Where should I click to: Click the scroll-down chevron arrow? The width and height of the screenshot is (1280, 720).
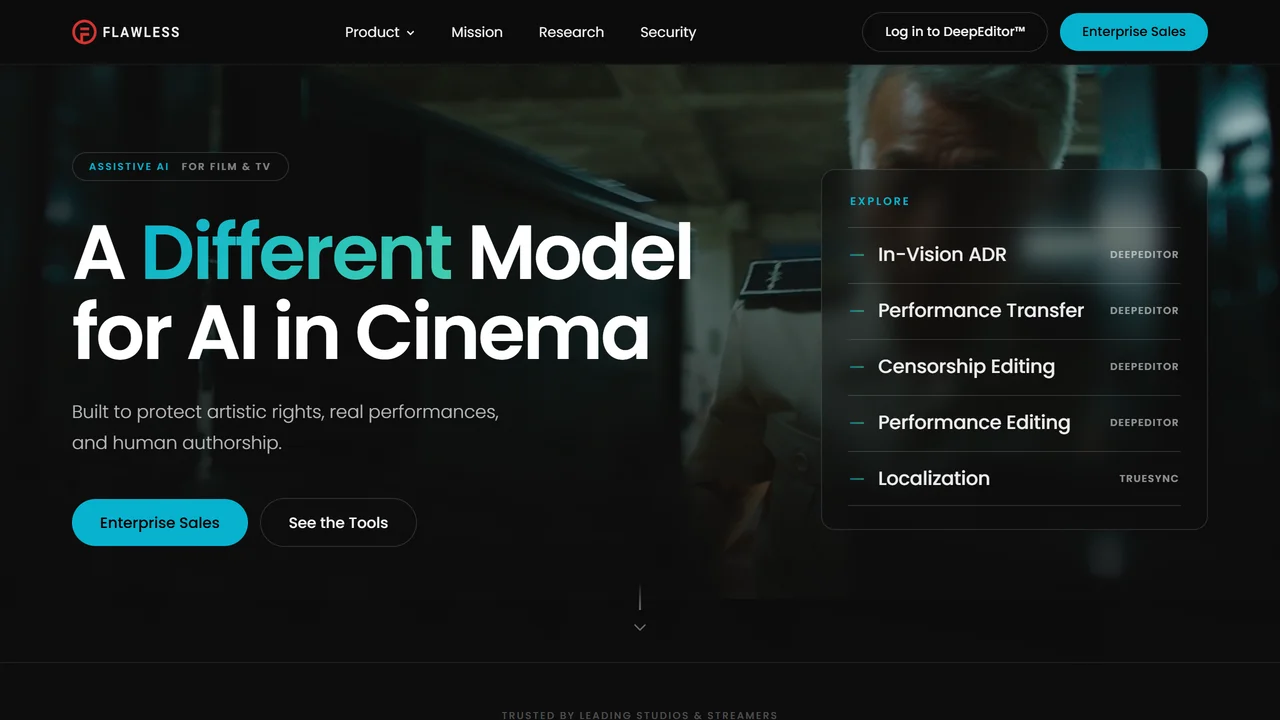click(640, 627)
